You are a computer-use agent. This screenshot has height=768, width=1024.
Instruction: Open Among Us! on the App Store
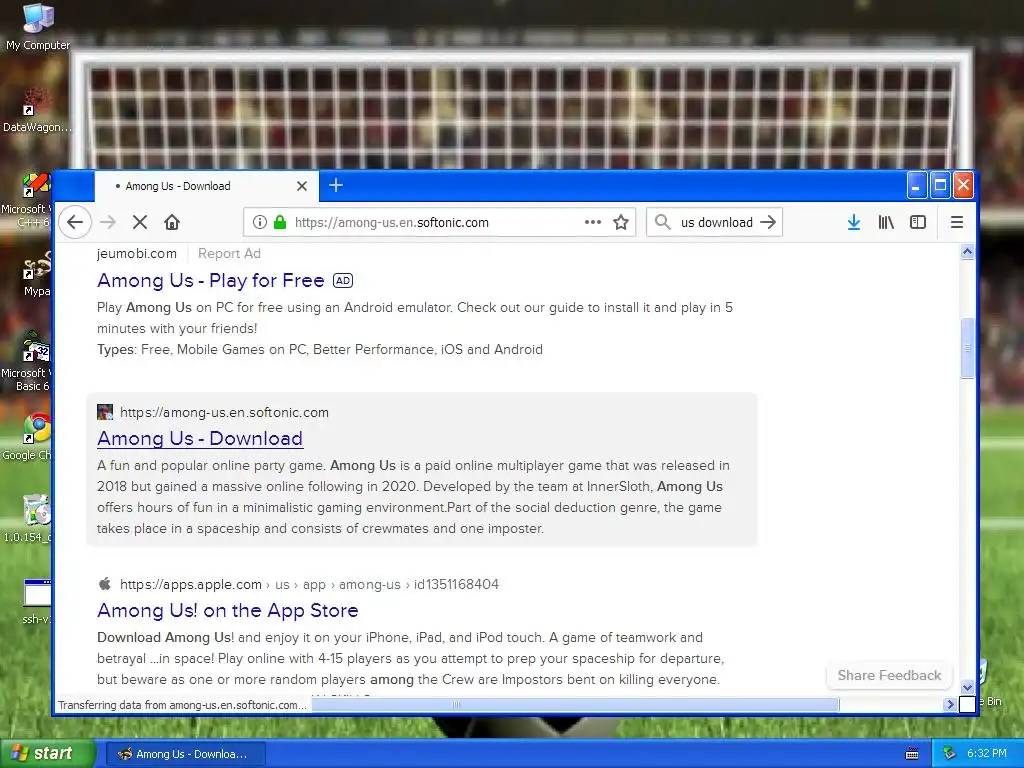click(227, 610)
